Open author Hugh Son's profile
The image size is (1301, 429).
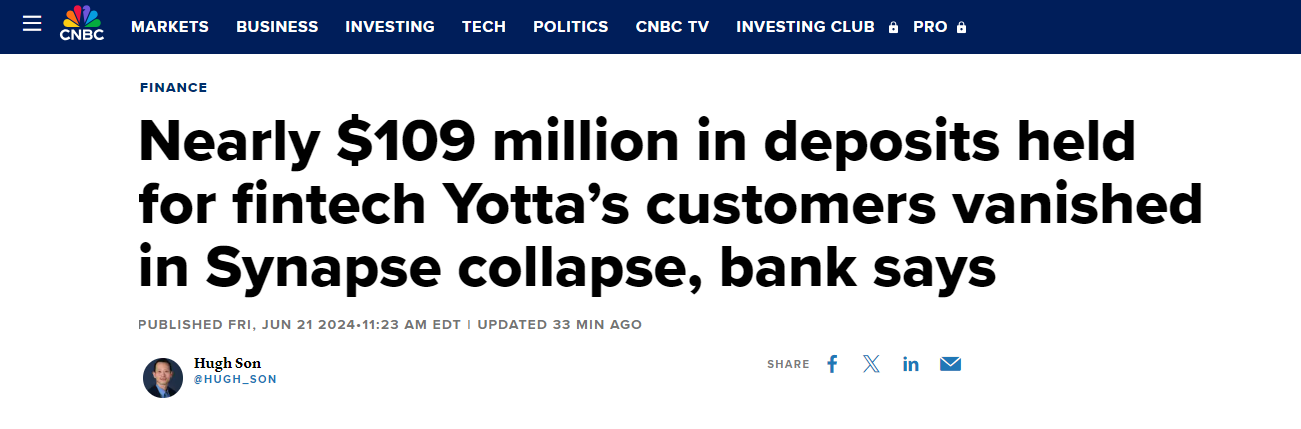click(227, 363)
